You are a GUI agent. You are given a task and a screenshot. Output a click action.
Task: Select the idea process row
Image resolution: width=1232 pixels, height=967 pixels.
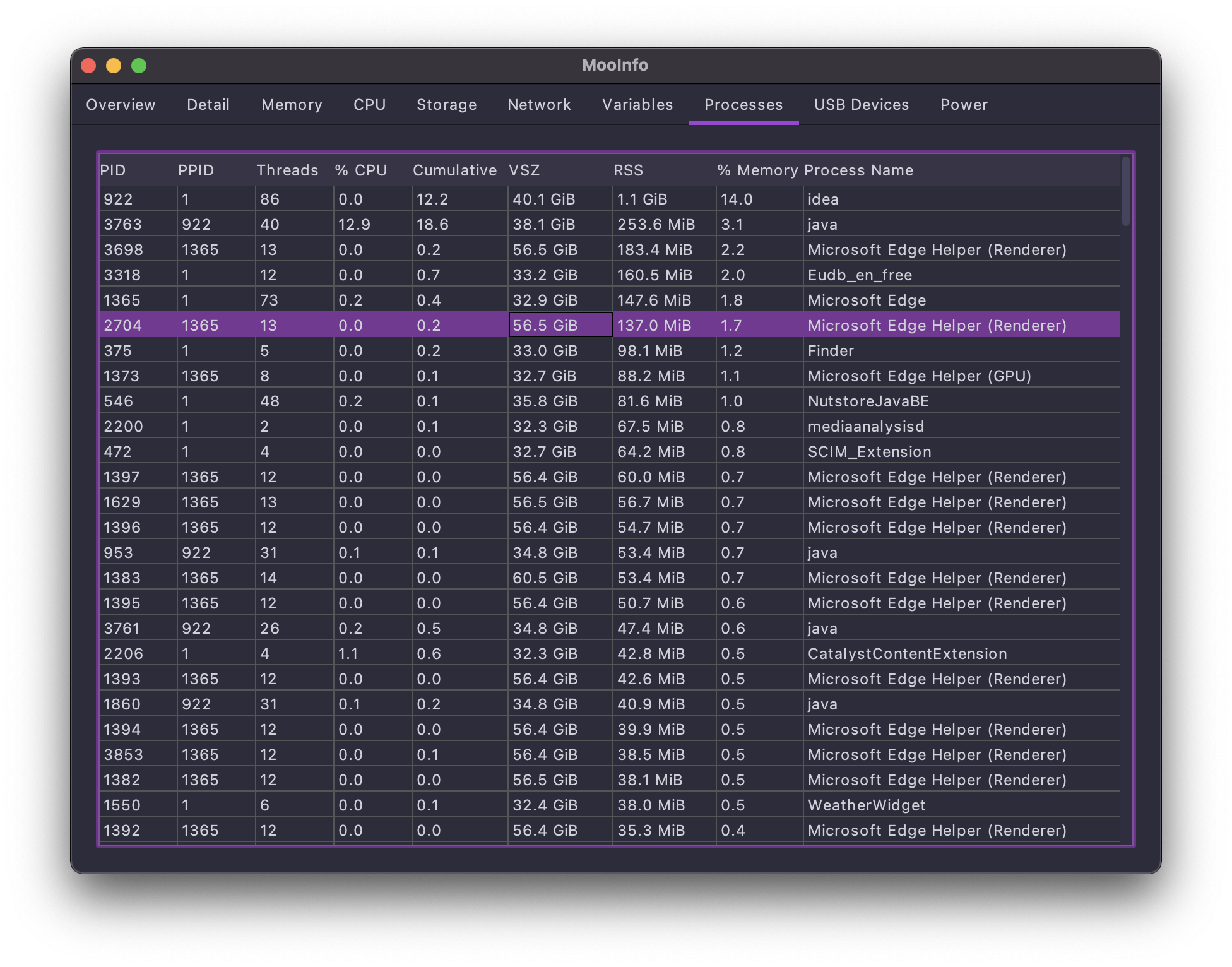610,199
